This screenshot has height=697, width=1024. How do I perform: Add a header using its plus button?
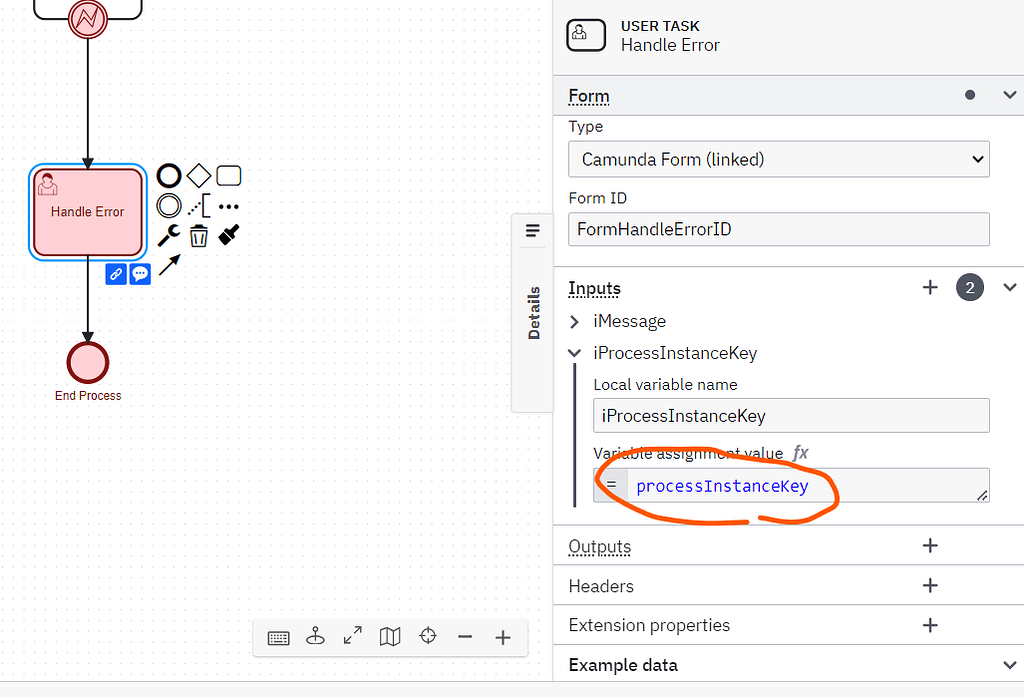pyautogui.click(x=930, y=585)
